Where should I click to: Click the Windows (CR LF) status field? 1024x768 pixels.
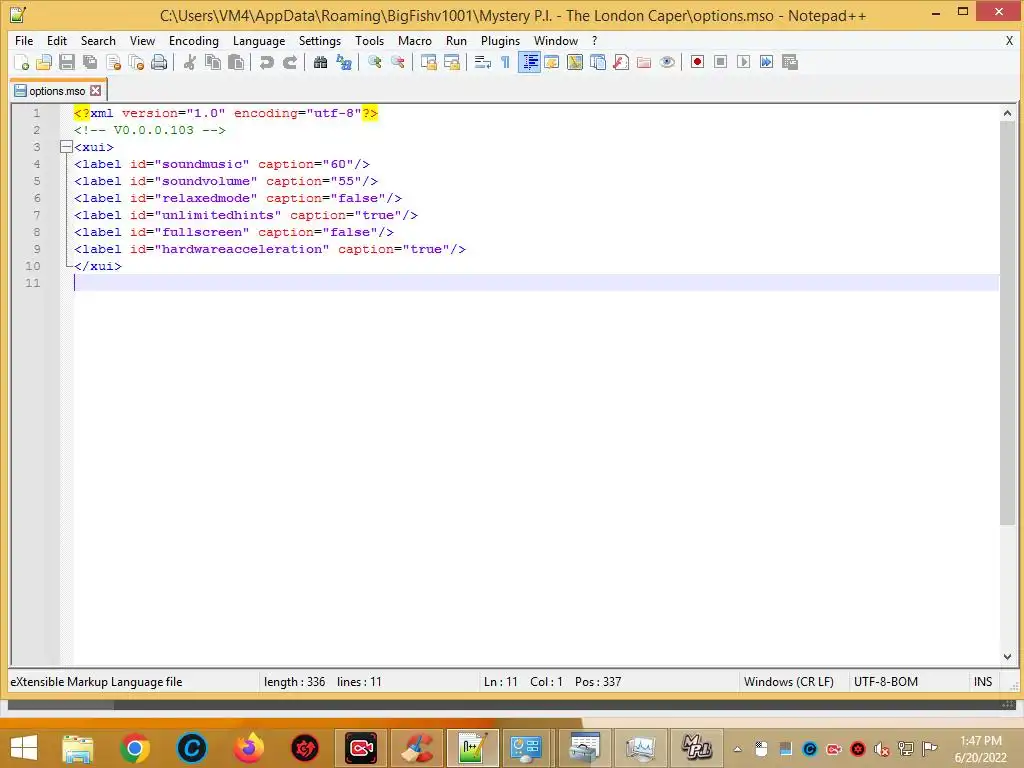click(789, 682)
